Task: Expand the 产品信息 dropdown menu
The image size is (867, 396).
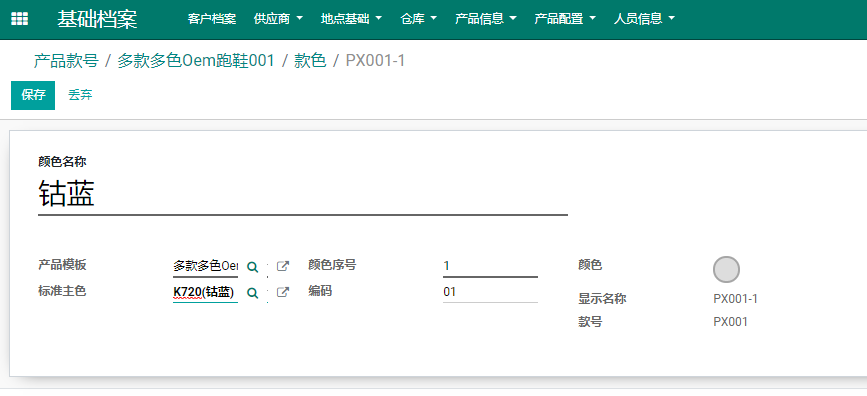Action: click(485, 19)
